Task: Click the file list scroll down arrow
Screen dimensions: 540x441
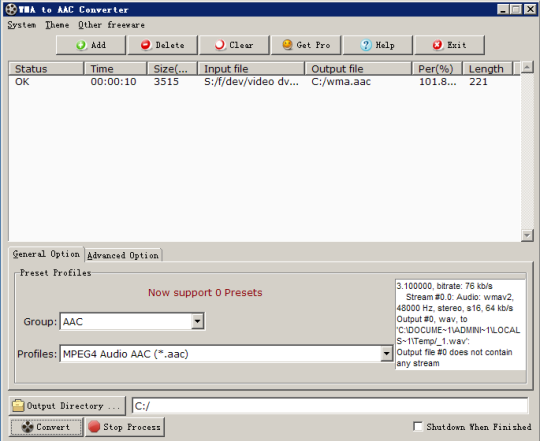Action: point(527,235)
